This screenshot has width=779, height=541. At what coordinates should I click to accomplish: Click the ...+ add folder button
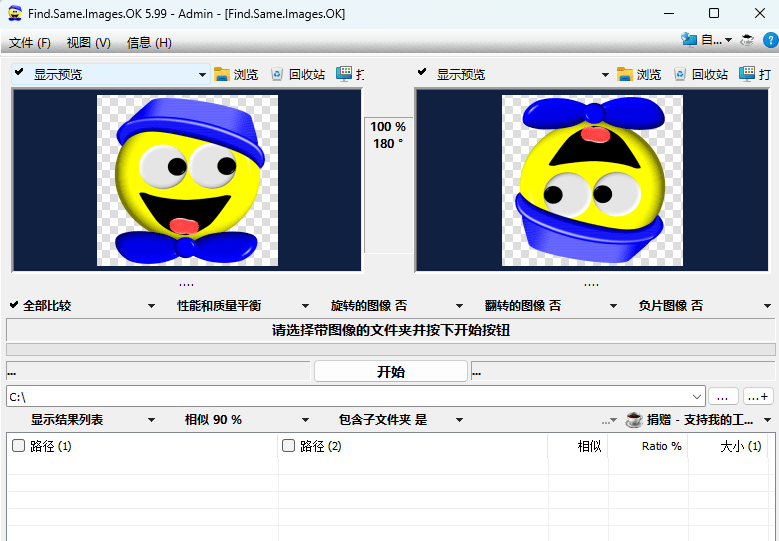(x=758, y=396)
